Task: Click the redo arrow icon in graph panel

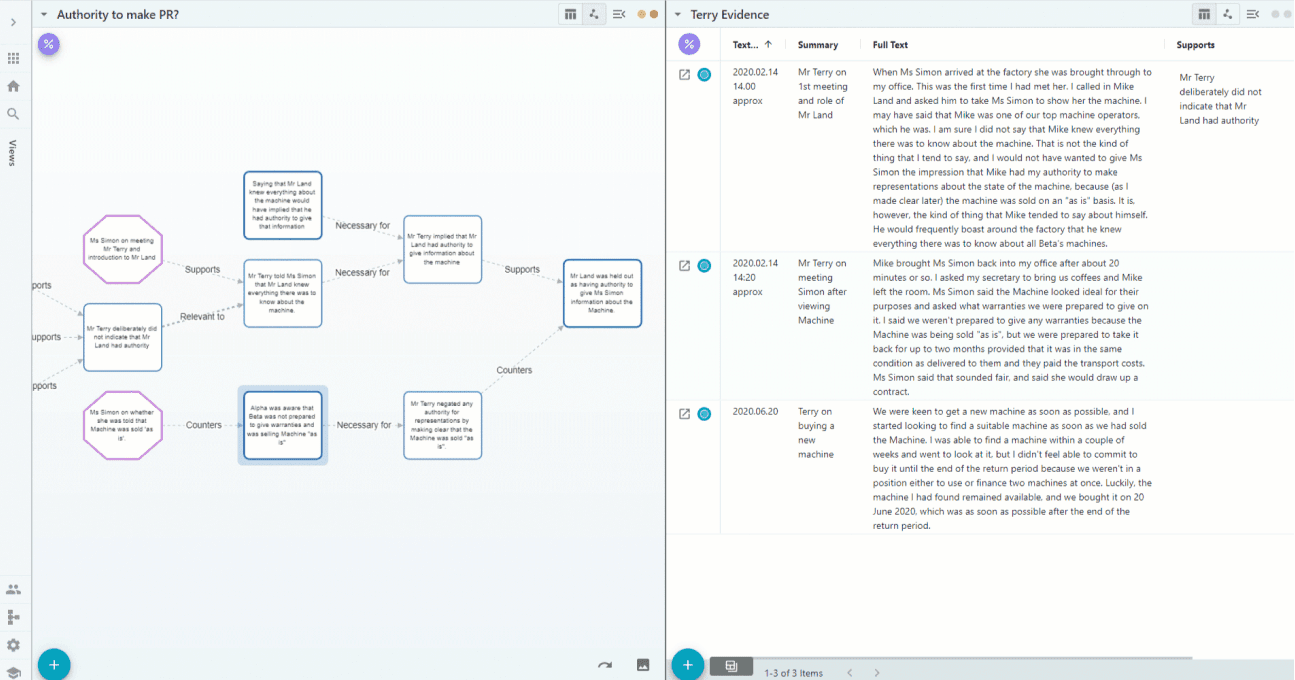Action: click(605, 665)
